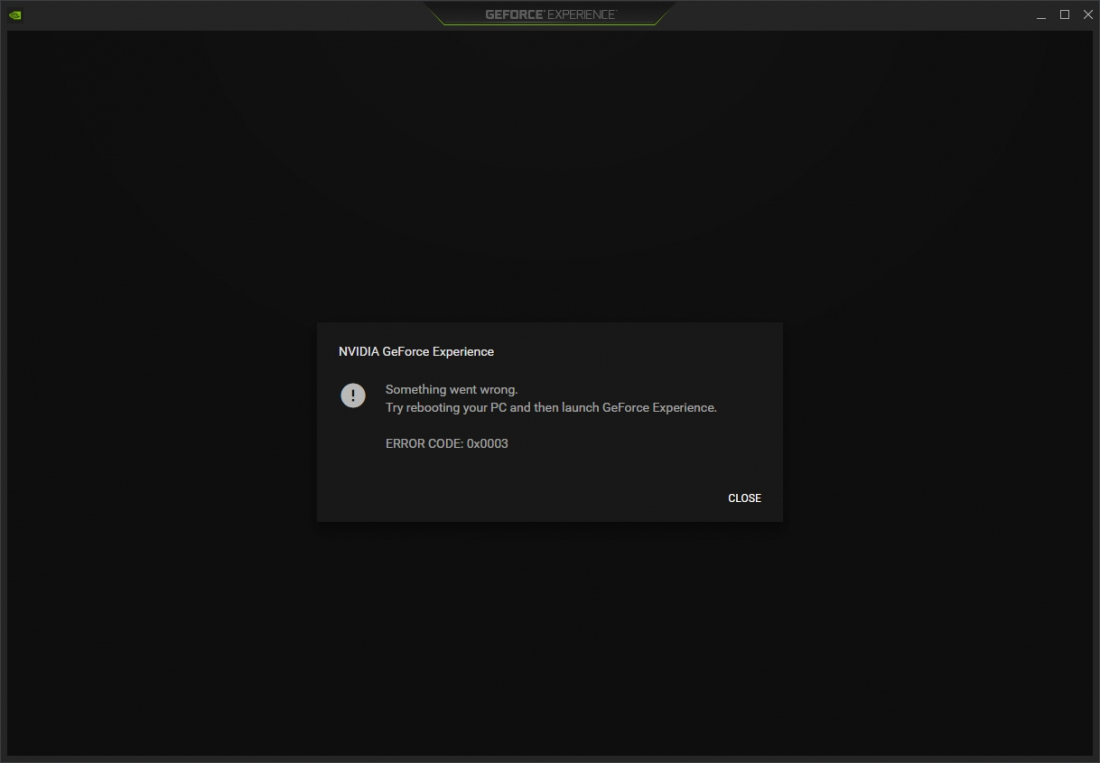1100x763 pixels.
Task: Maximize the GeForce Experience window
Action: click(1064, 15)
